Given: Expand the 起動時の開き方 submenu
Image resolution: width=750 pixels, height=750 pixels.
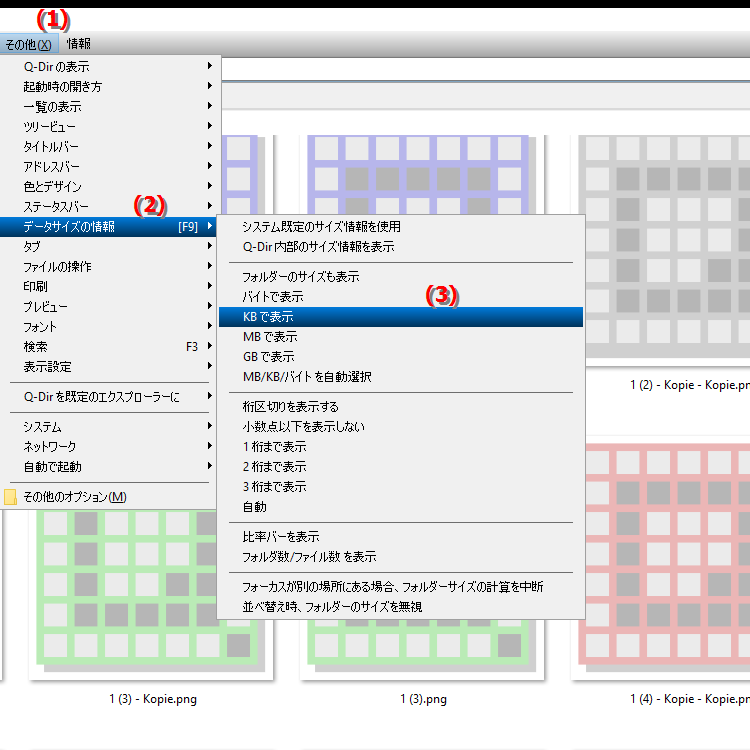Looking at the screenshot, I should [x=109, y=86].
